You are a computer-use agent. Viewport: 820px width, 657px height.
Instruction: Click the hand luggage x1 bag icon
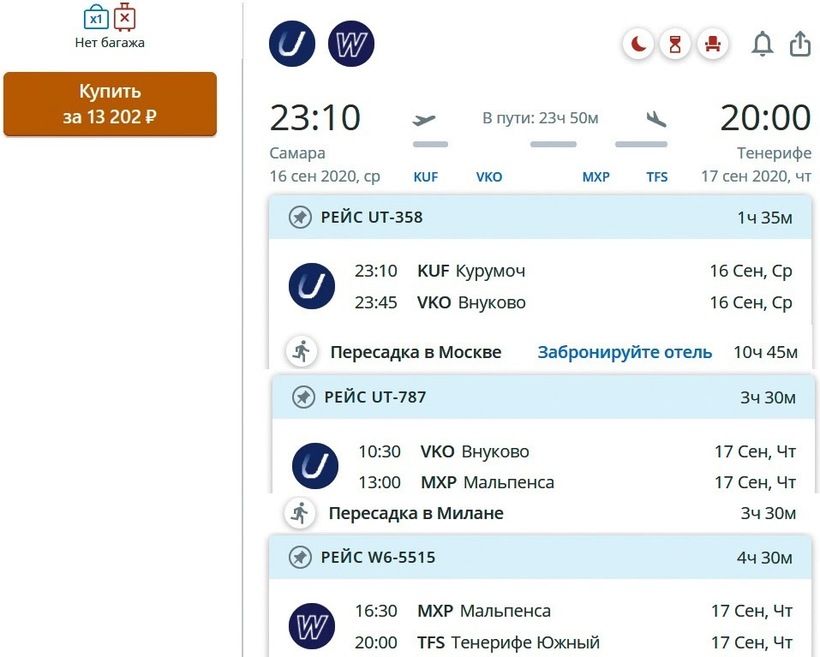[96, 19]
